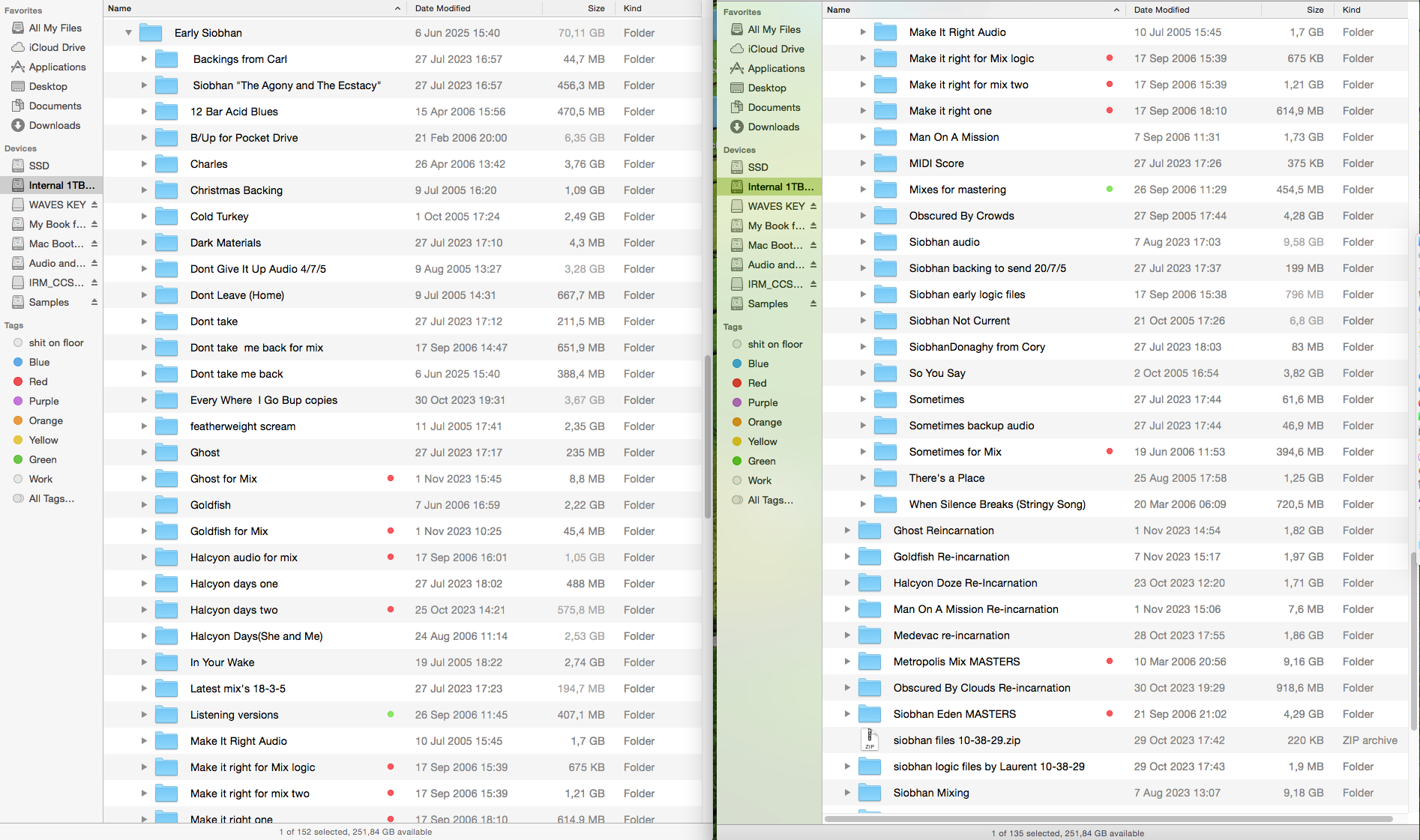Screen dimensions: 1420x840
Task: Click the Orange tag color dot in right sidebar
Action: pos(737,422)
